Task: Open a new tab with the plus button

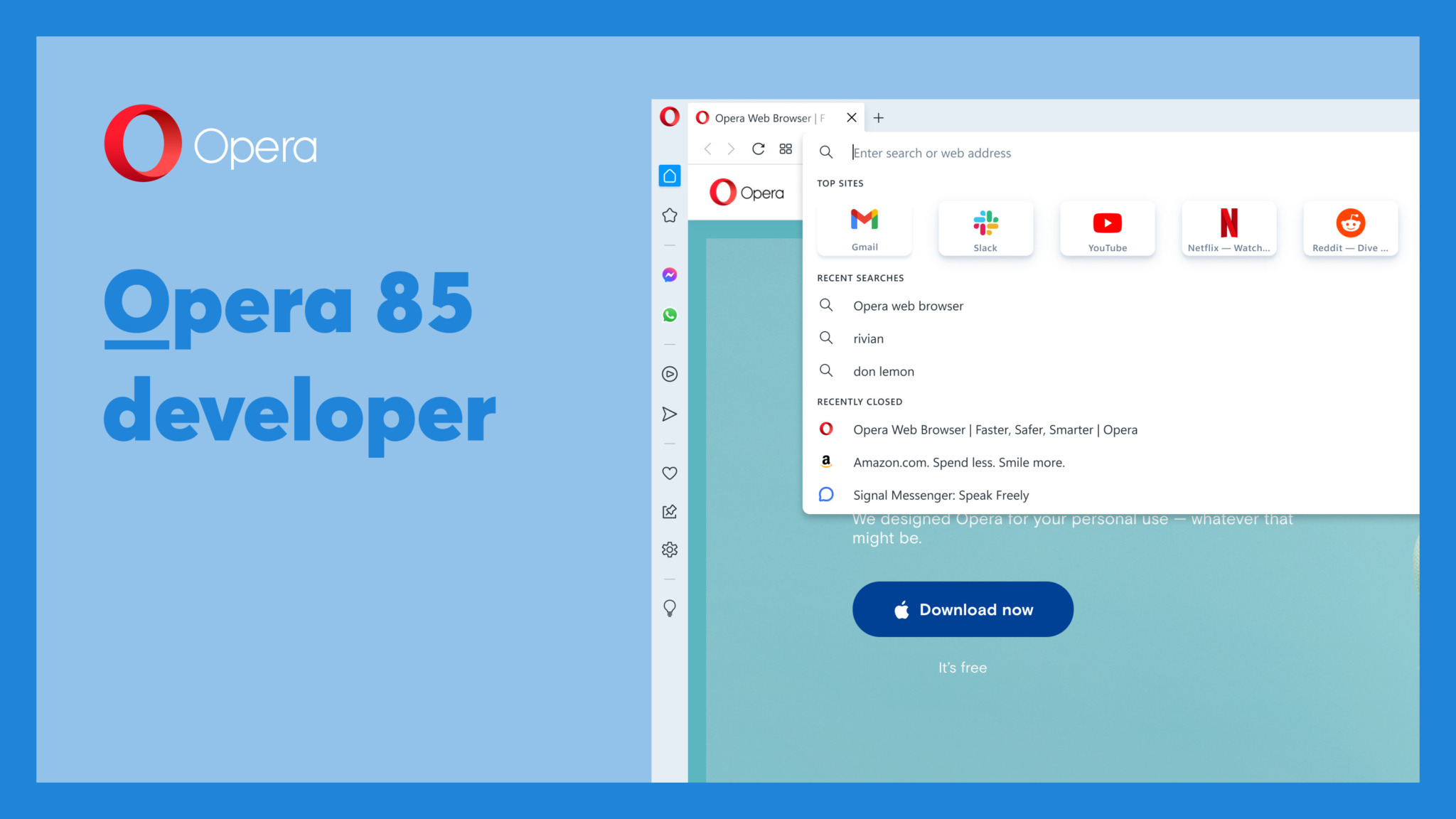Action: (879, 118)
